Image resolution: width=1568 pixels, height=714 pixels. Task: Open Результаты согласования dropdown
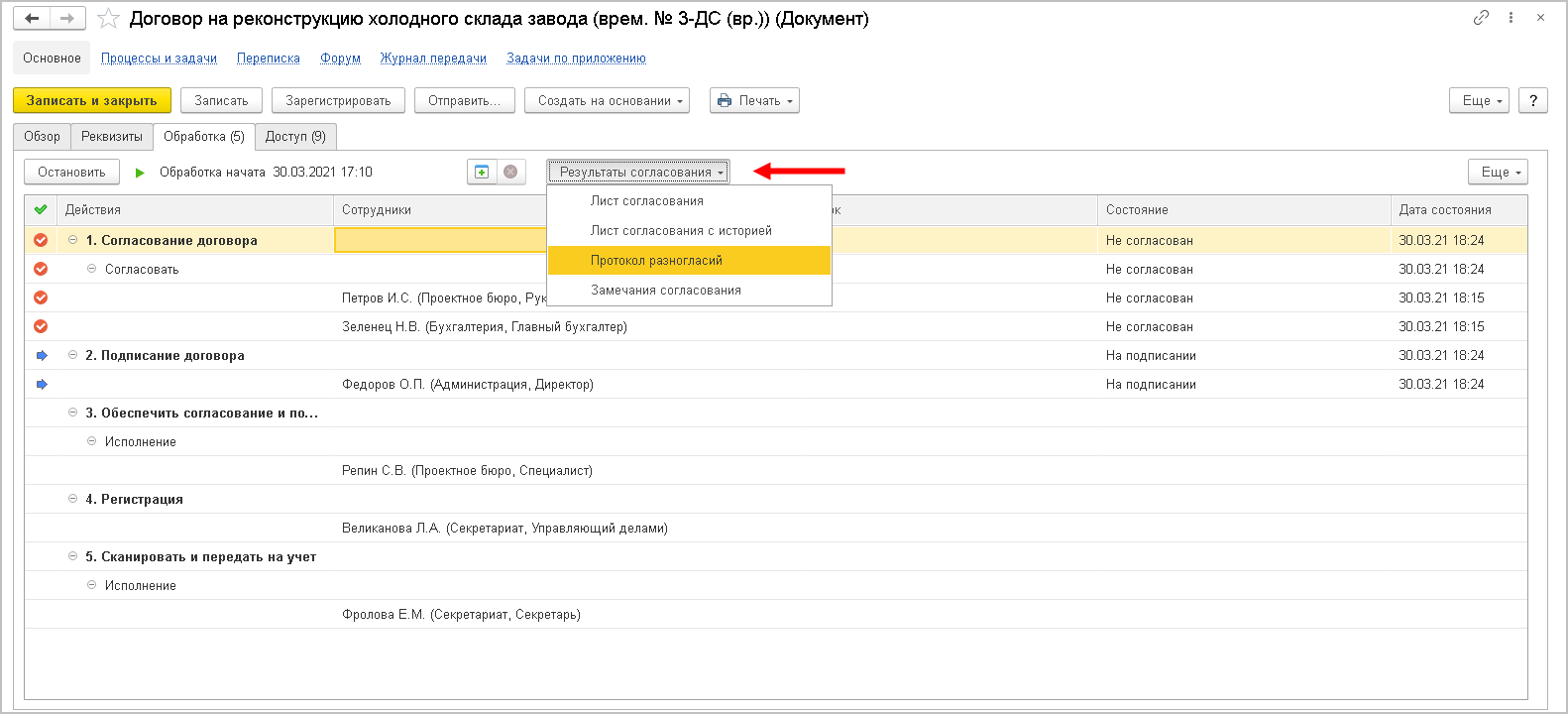pos(639,172)
